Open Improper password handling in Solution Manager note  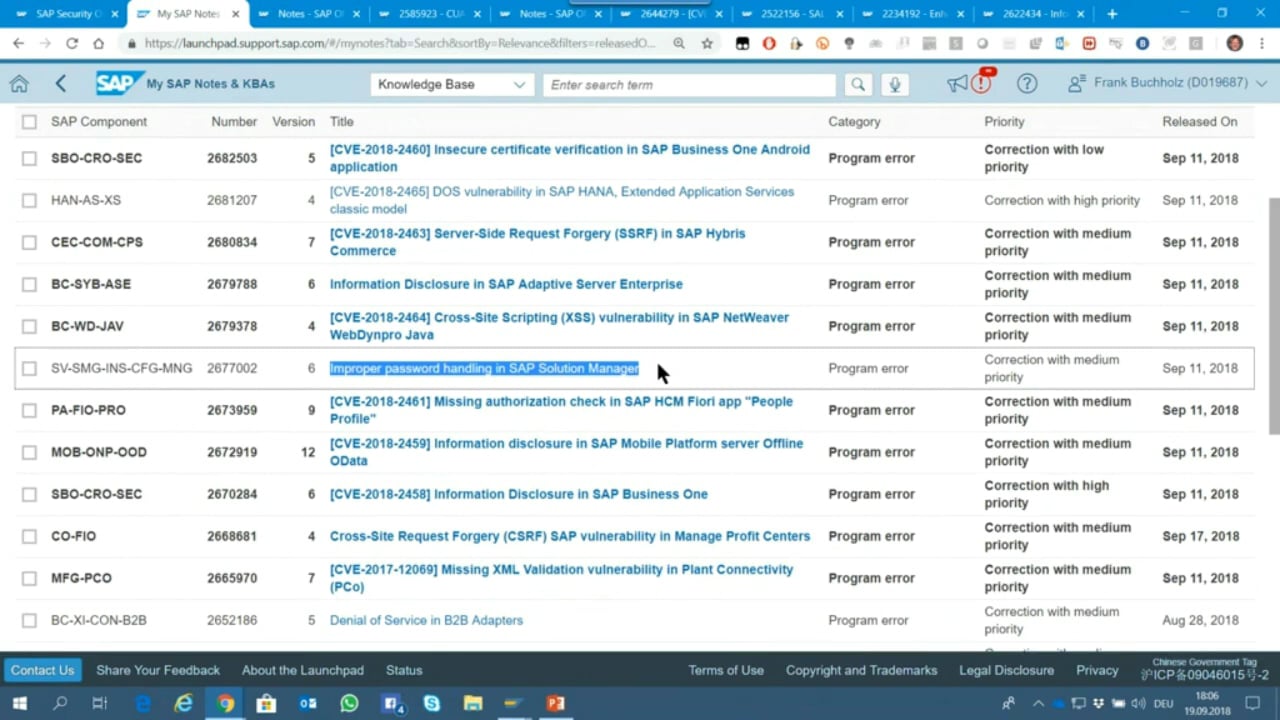point(484,368)
